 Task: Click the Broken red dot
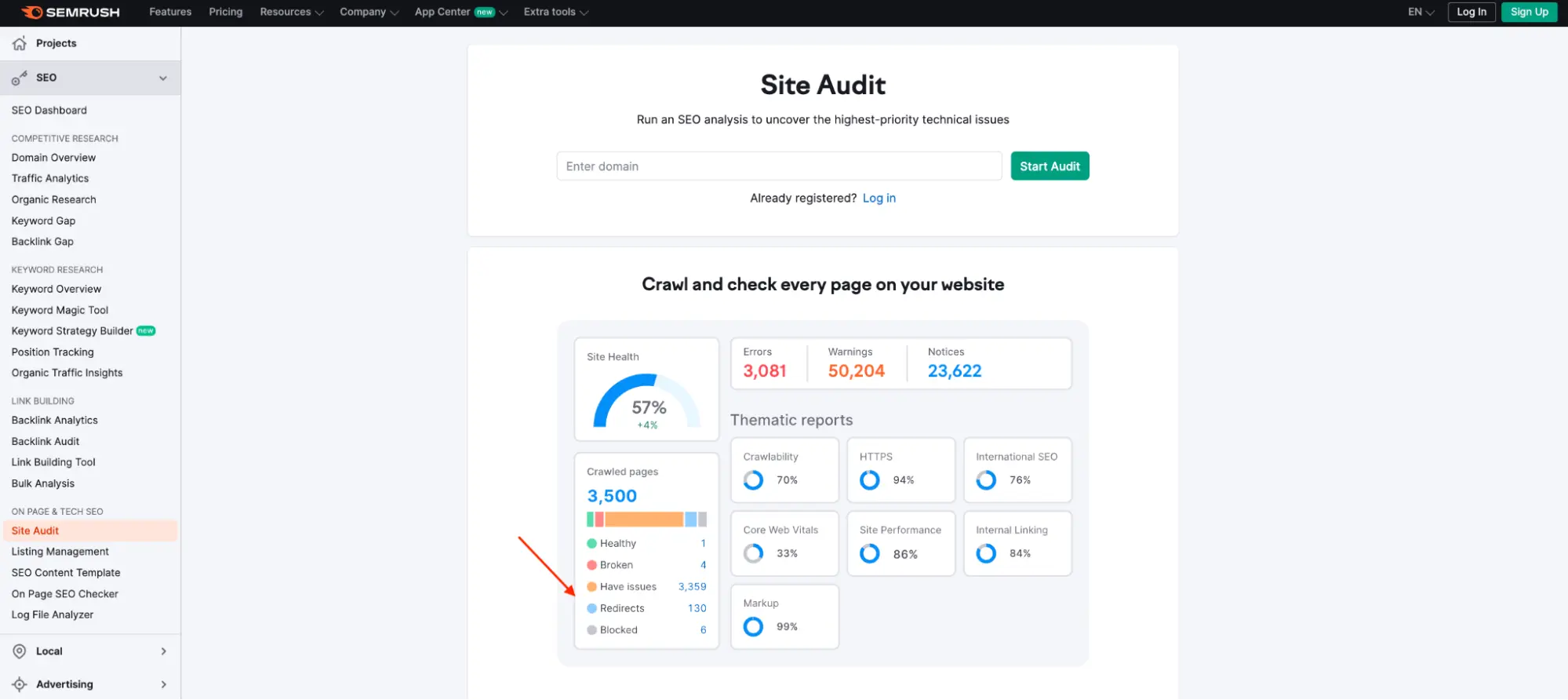pos(591,565)
